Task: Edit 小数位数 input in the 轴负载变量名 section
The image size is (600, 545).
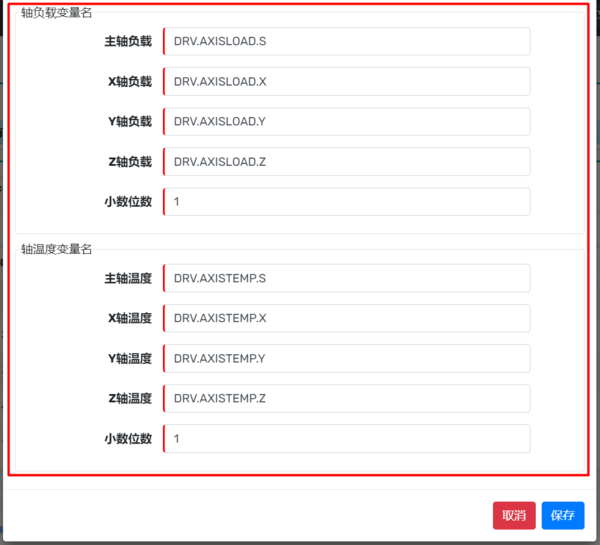Action: pos(346,201)
